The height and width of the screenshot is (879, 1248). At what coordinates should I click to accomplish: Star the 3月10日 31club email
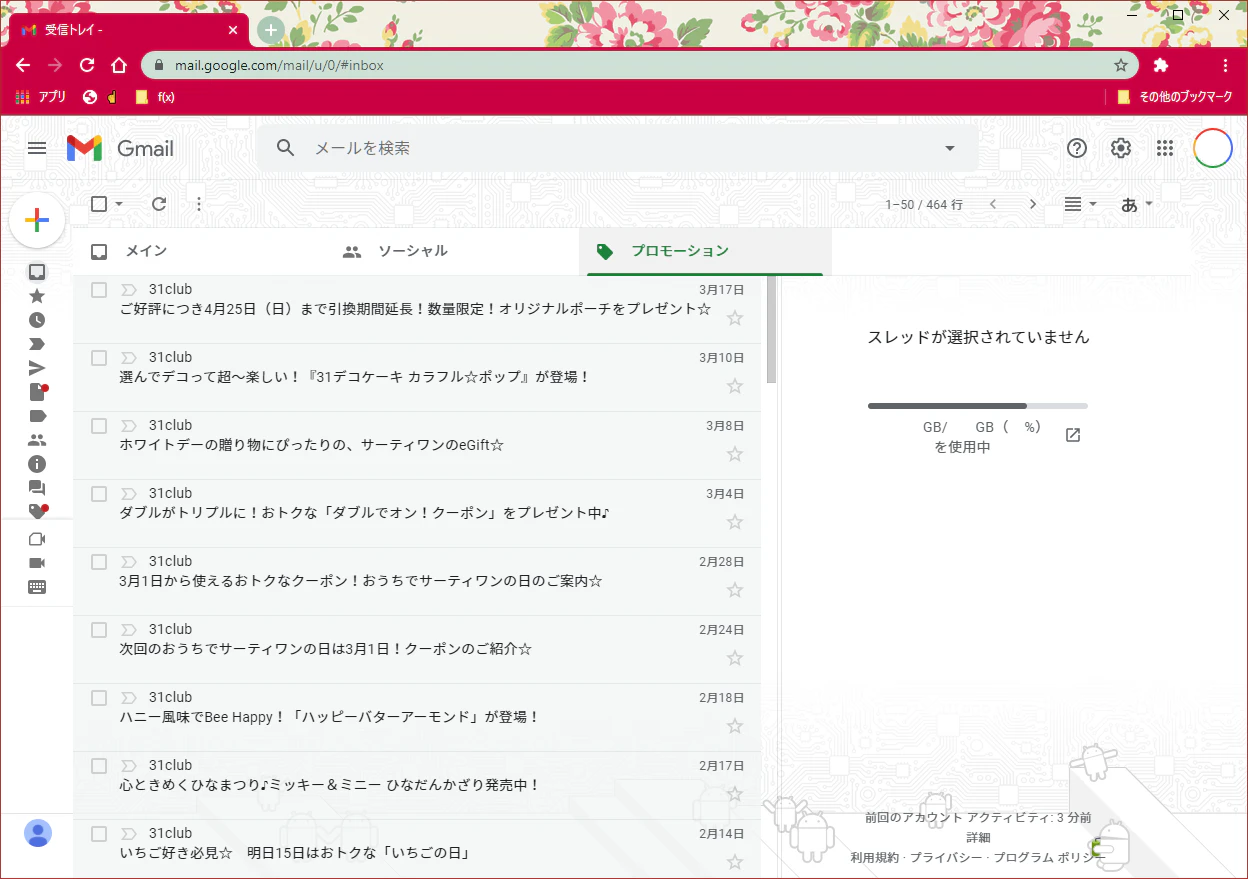tap(735, 386)
